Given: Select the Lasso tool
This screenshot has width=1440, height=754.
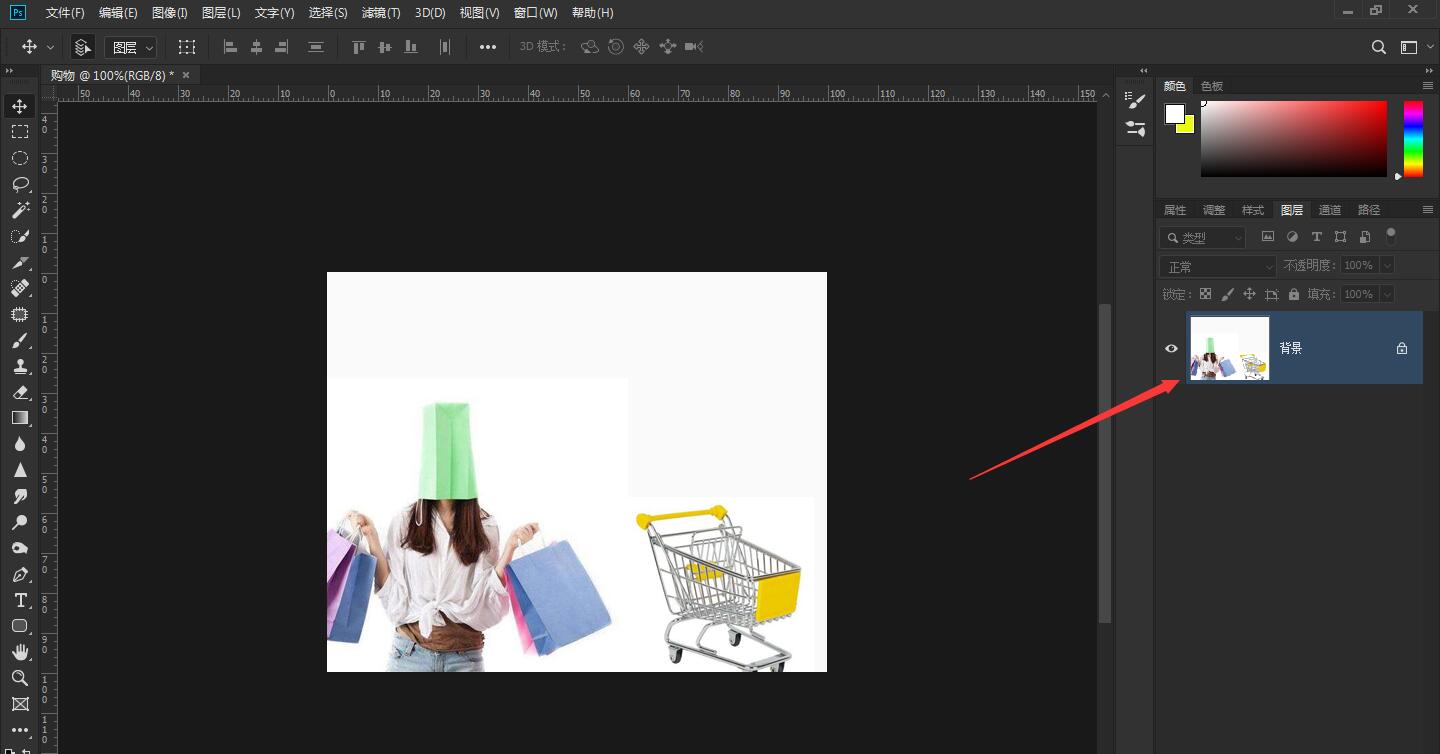Looking at the screenshot, I should coord(20,184).
